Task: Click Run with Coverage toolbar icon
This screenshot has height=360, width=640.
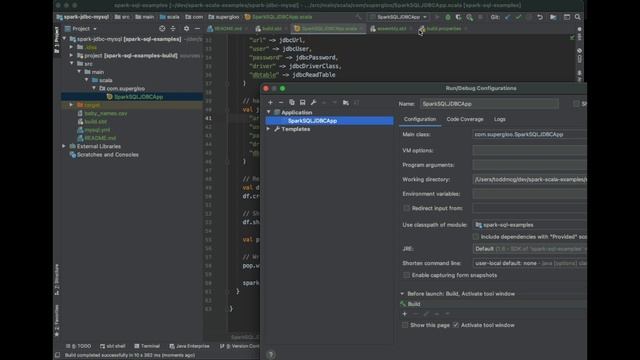Action: [458, 17]
